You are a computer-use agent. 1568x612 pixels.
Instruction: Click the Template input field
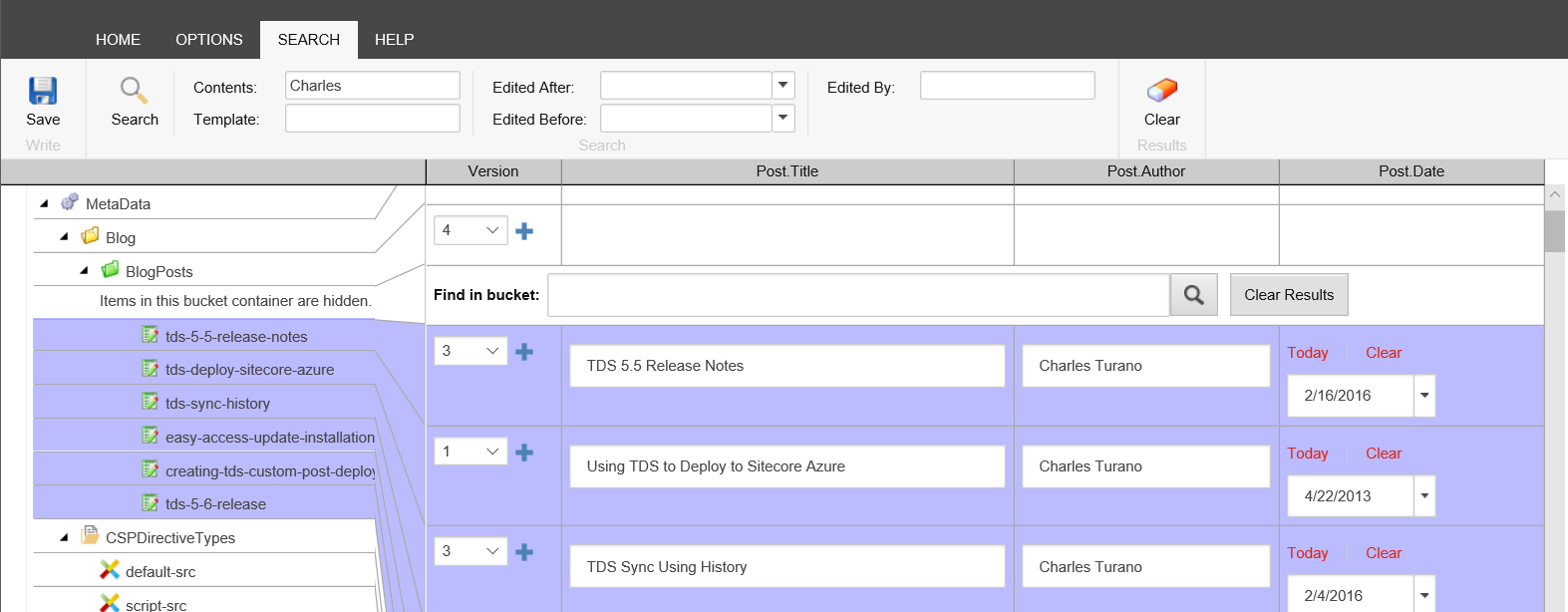click(373, 118)
